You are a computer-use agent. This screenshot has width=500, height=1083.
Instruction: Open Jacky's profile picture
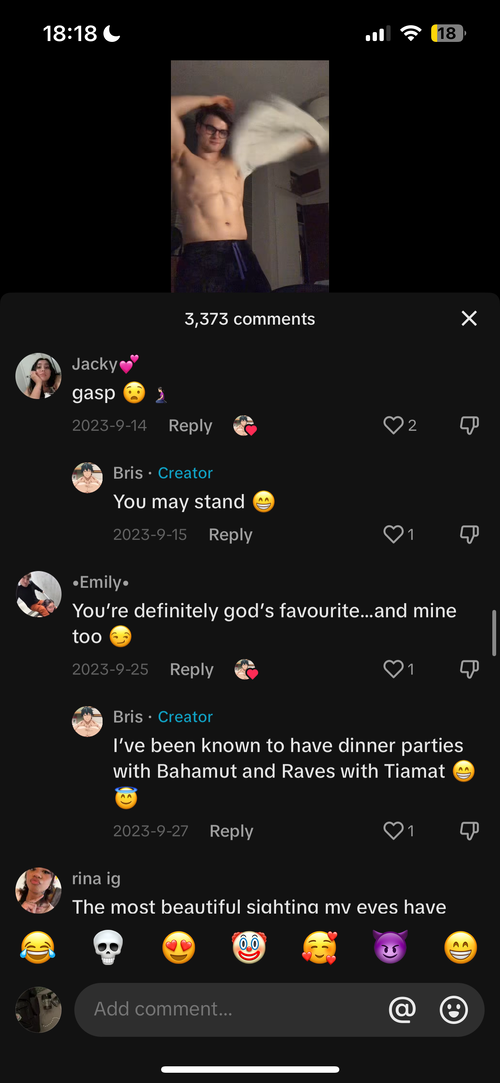pyautogui.click(x=38, y=376)
